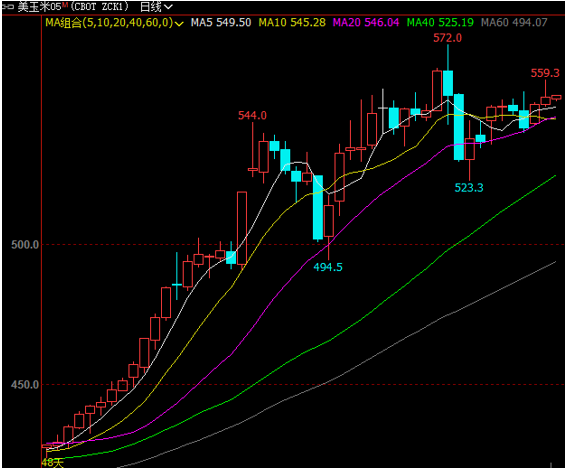Viewport: 568px width, 469px height.
Task: Open the 日线 period dropdown
Action: (156, 7)
